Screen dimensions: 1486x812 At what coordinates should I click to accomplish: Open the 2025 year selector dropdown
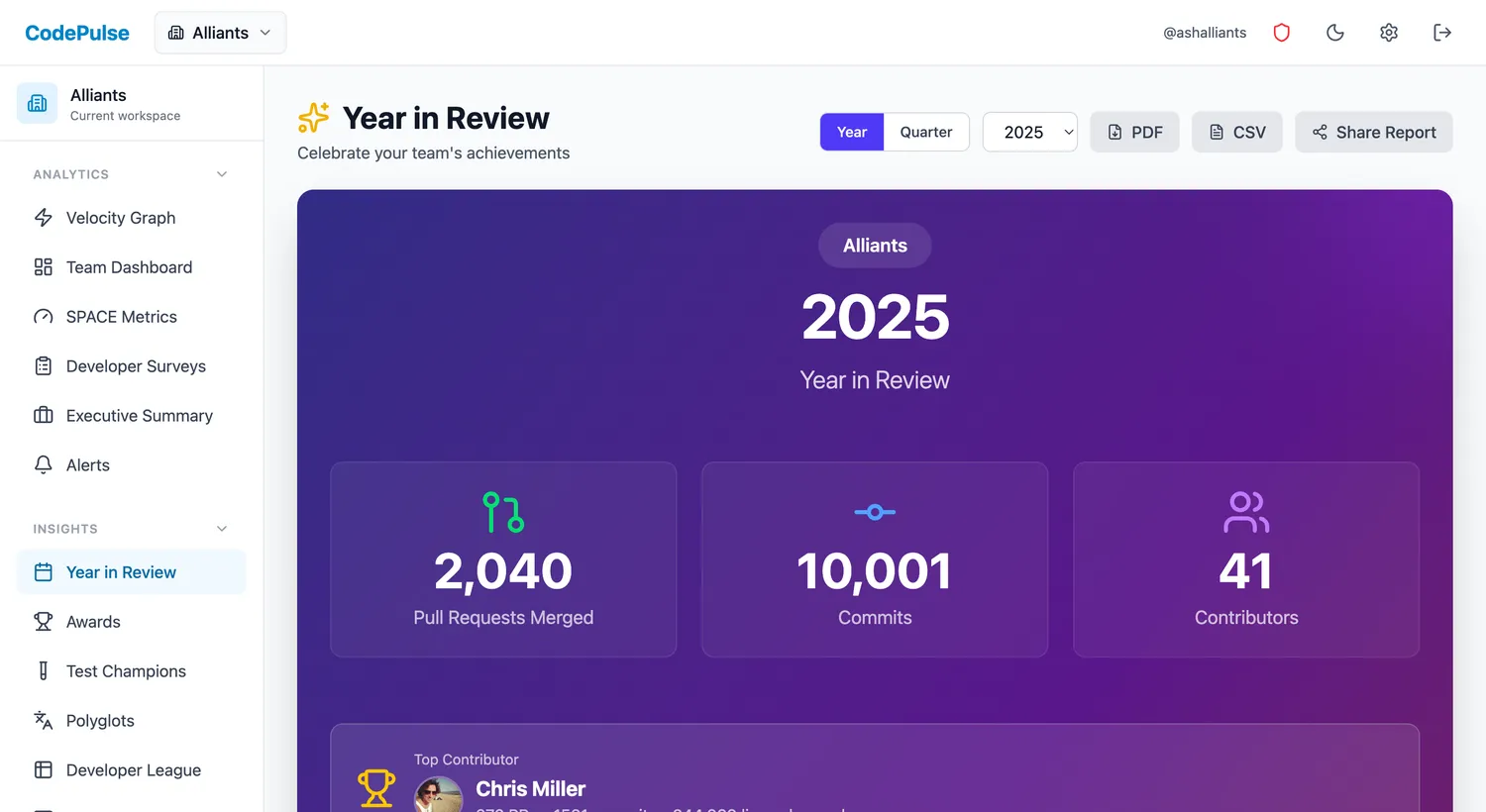click(x=1029, y=132)
